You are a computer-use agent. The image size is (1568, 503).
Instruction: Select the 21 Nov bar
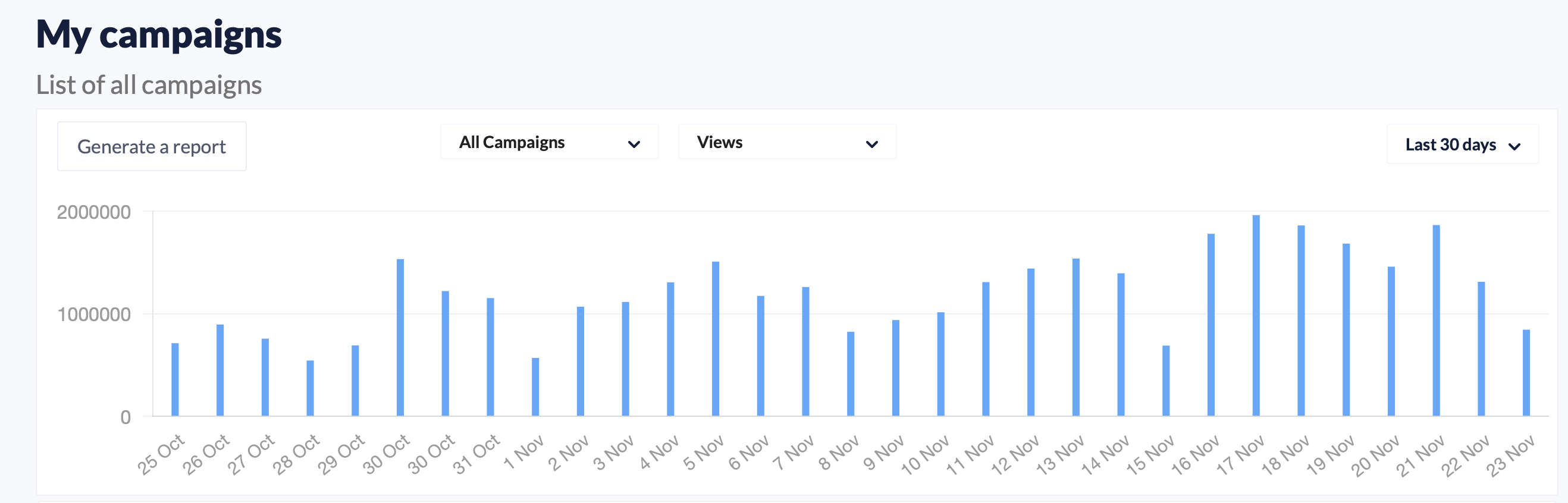click(x=1436, y=320)
